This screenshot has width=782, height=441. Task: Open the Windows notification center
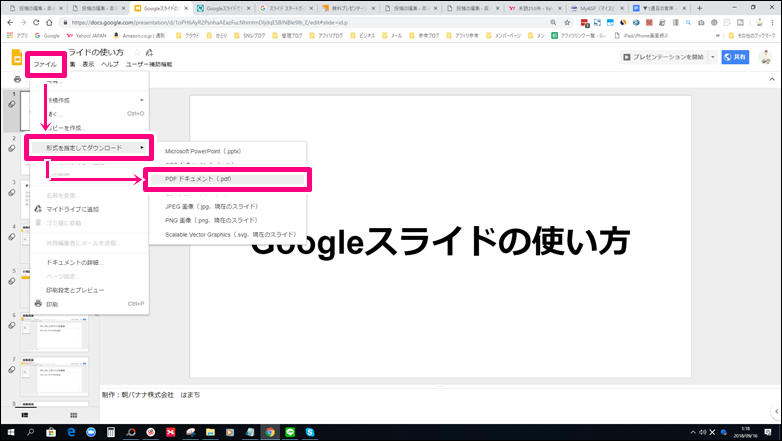(x=768, y=432)
